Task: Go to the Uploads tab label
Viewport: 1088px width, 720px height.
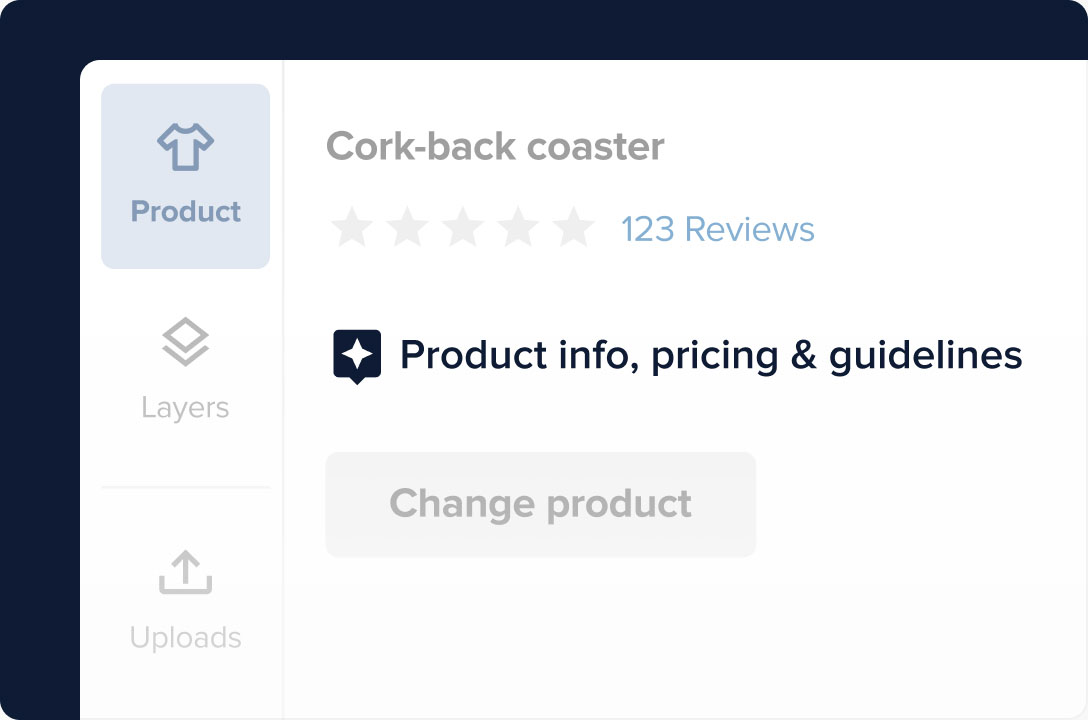Action: click(x=186, y=638)
